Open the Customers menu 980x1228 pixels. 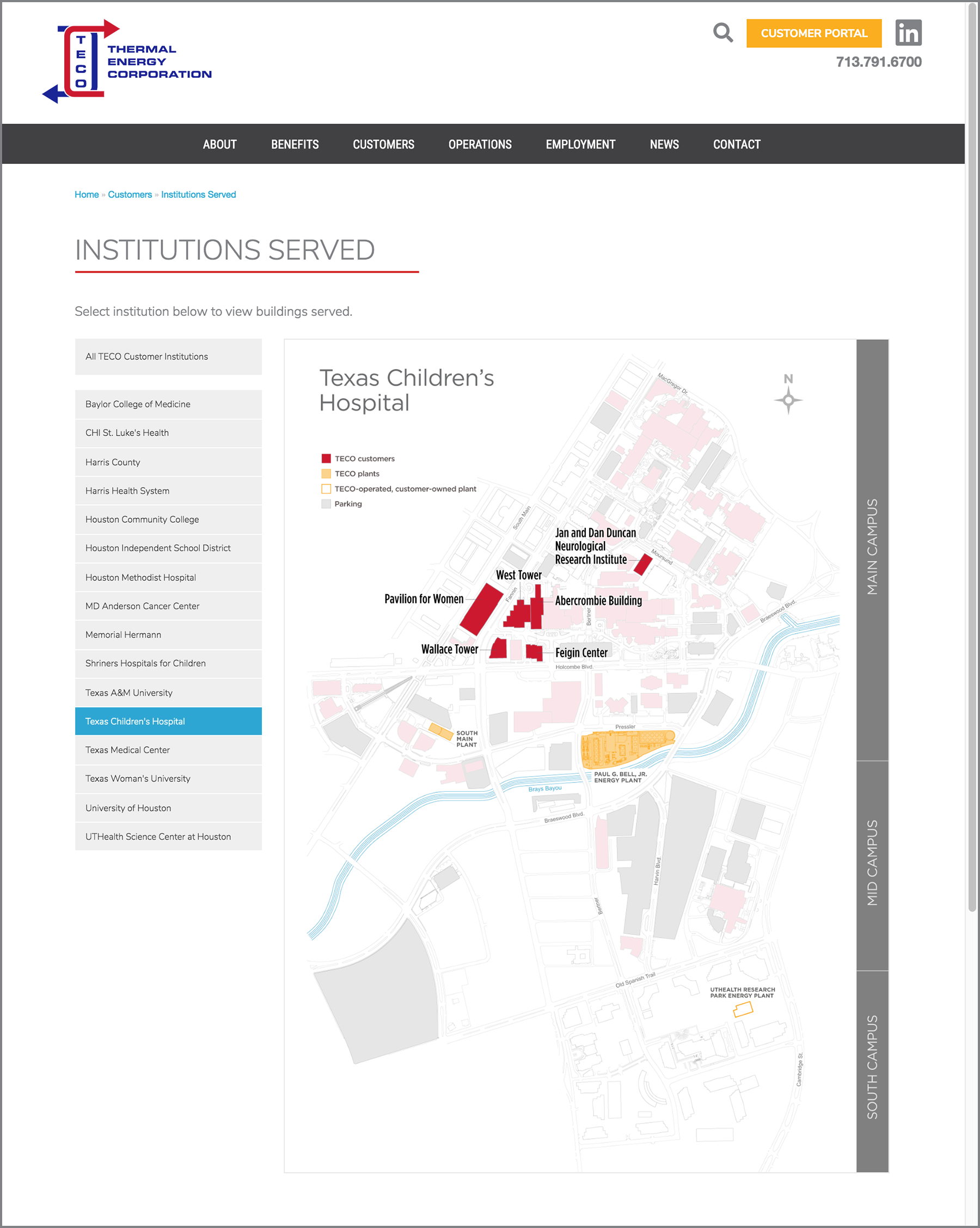pos(384,144)
